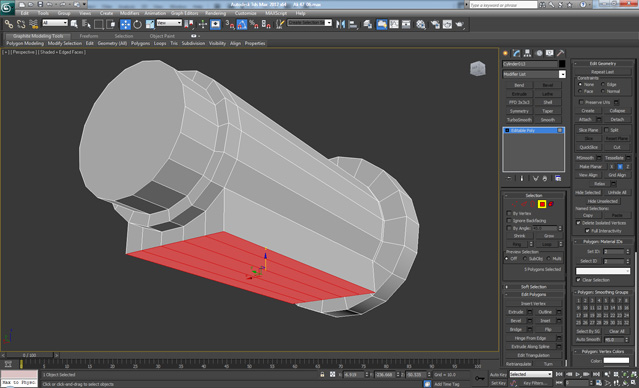639x388 pixels.
Task: Collapse Polygon: Material IDs rollout
Action: (x=603, y=241)
